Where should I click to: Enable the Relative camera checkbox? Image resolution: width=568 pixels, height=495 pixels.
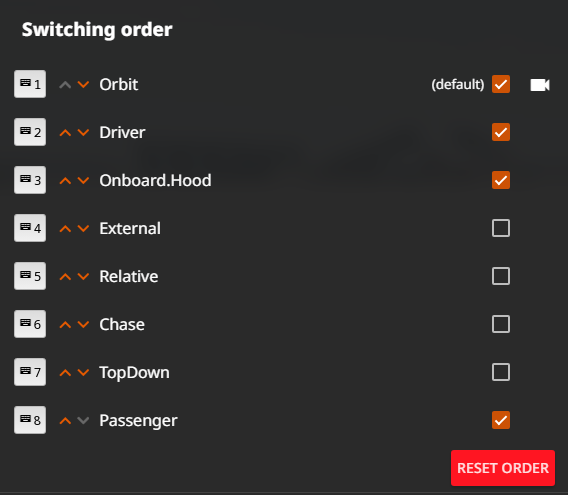click(501, 276)
